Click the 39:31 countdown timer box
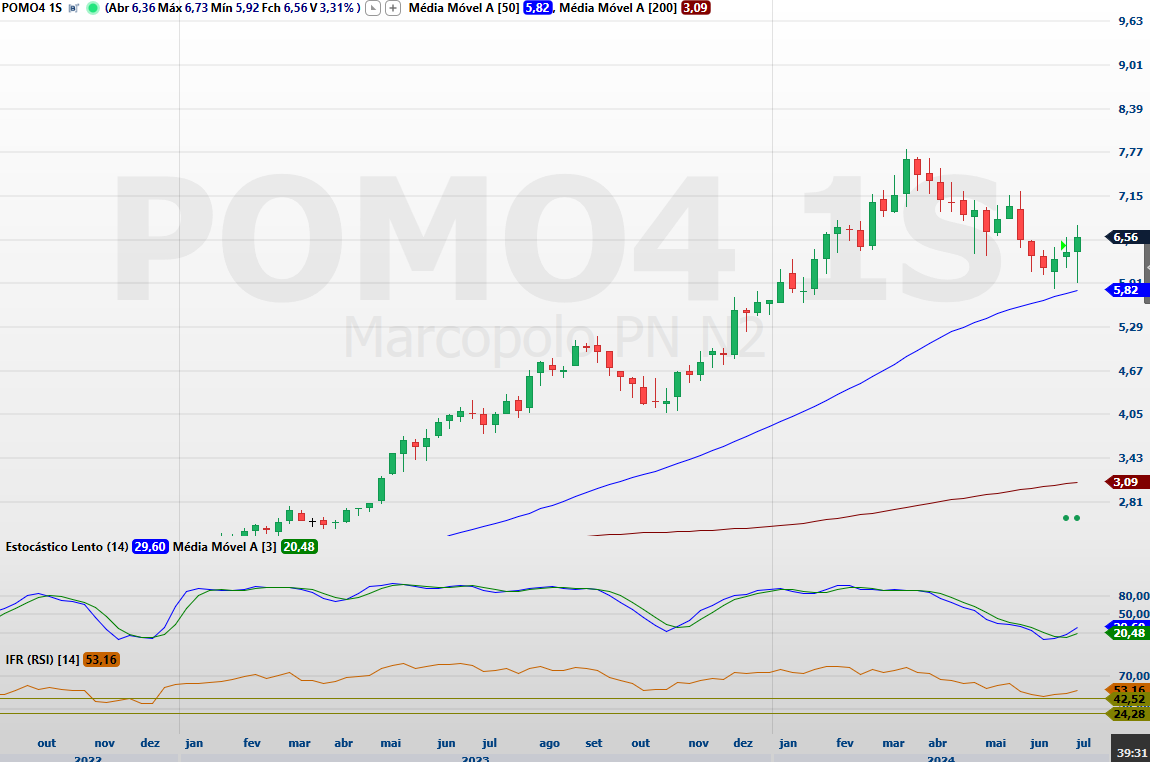This screenshot has height=762, width=1150. pos(1130,752)
